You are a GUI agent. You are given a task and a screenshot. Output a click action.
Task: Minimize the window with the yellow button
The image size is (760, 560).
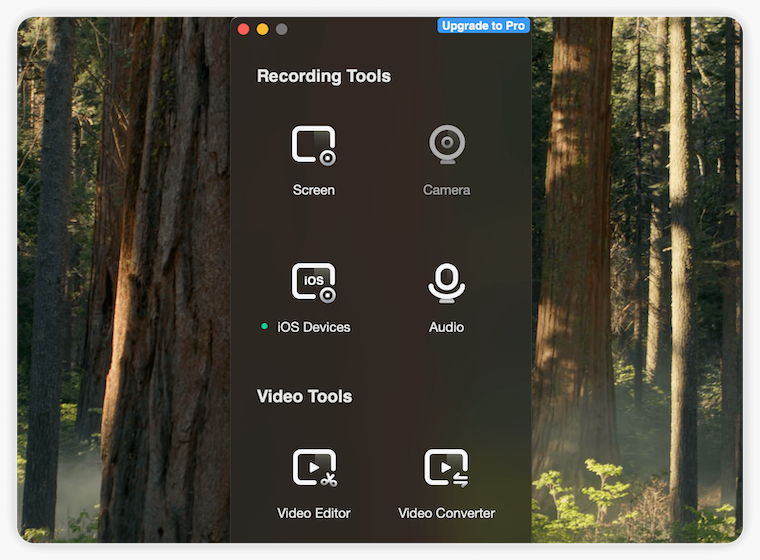pos(263,29)
